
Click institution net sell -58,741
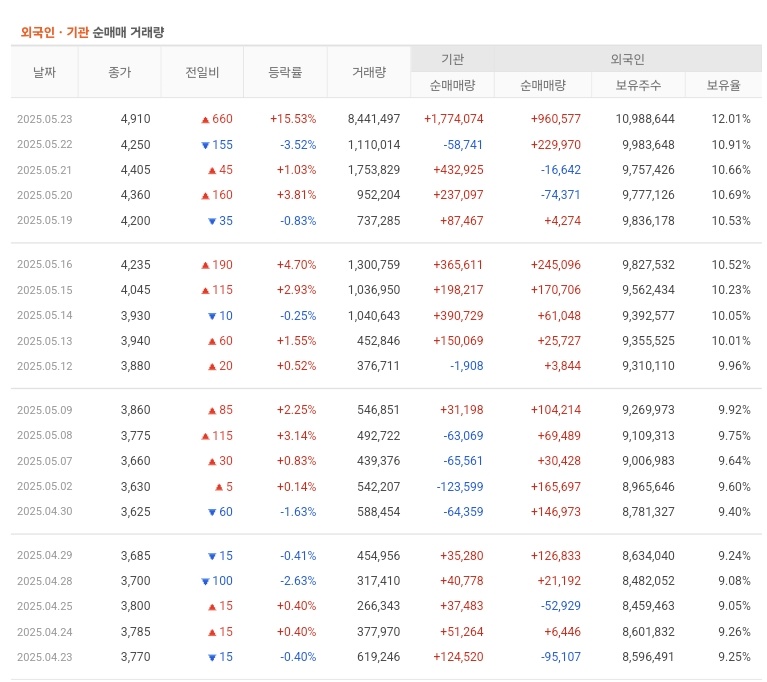pos(463,145)
